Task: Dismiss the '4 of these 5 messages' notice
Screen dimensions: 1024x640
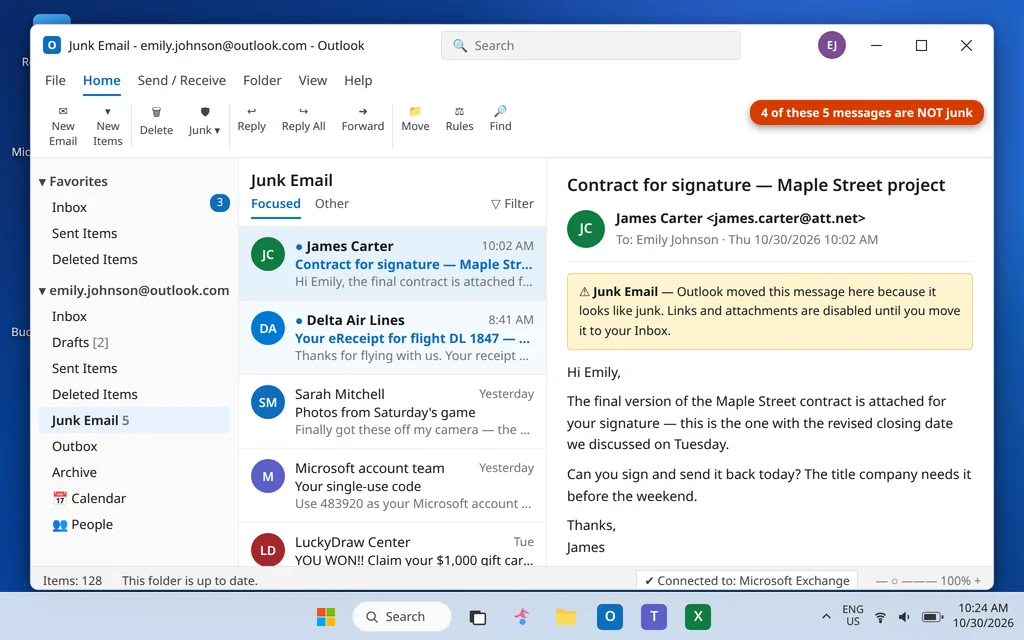Action: click(867, 112)
